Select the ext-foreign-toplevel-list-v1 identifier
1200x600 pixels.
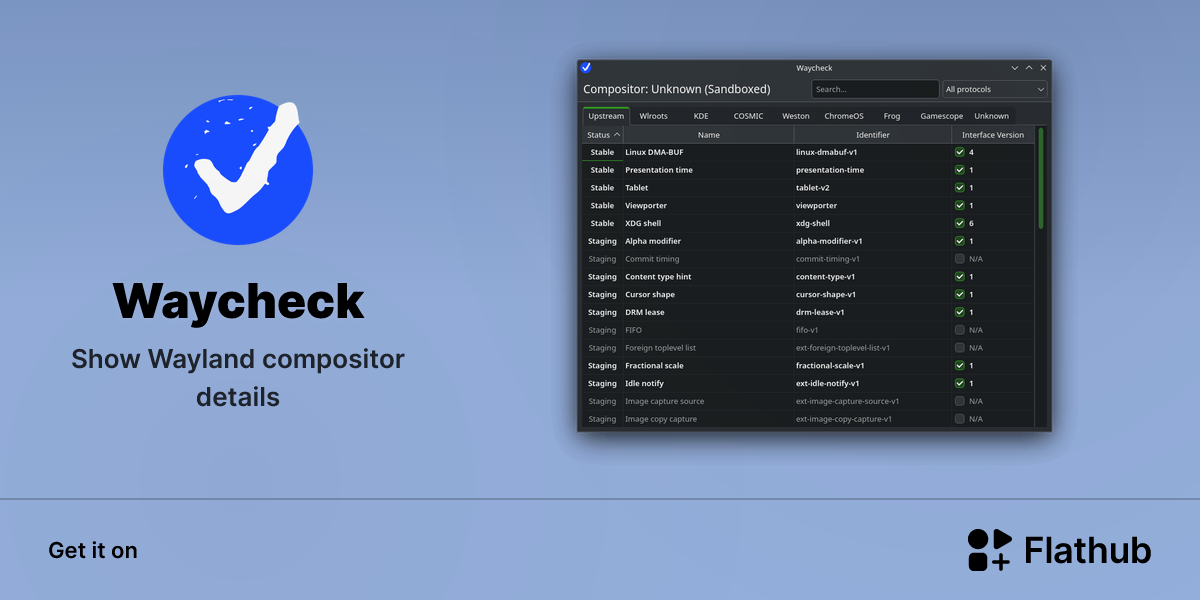point(873,348)
